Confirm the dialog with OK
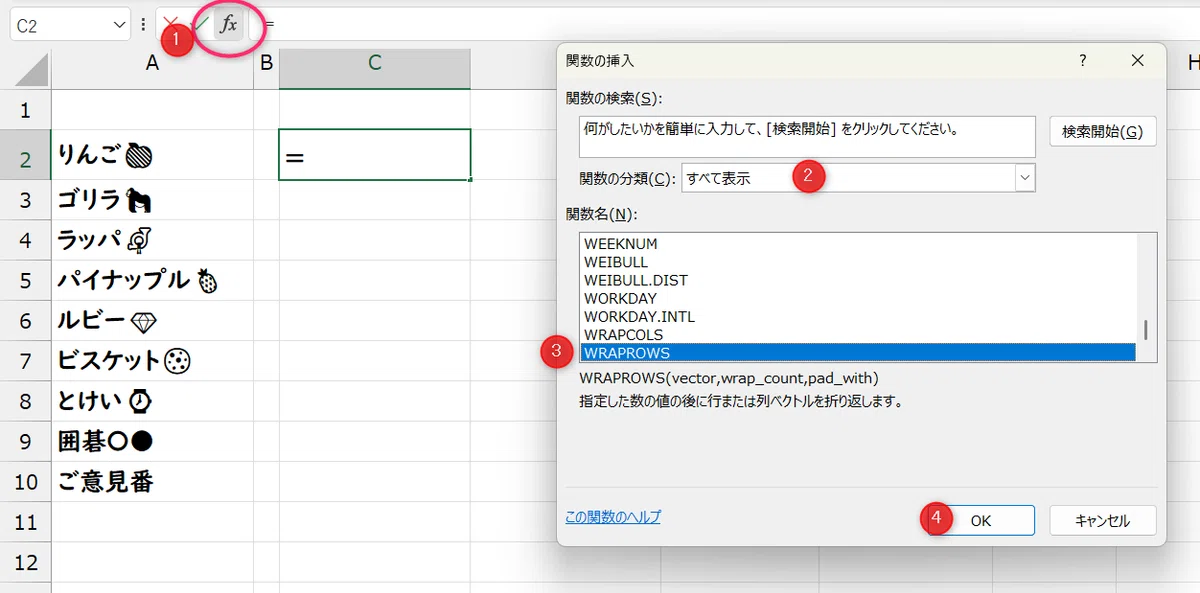Image resolution: width=1200 pixels, height=593 pixels. pyautogui.click(x=980, y=520)
